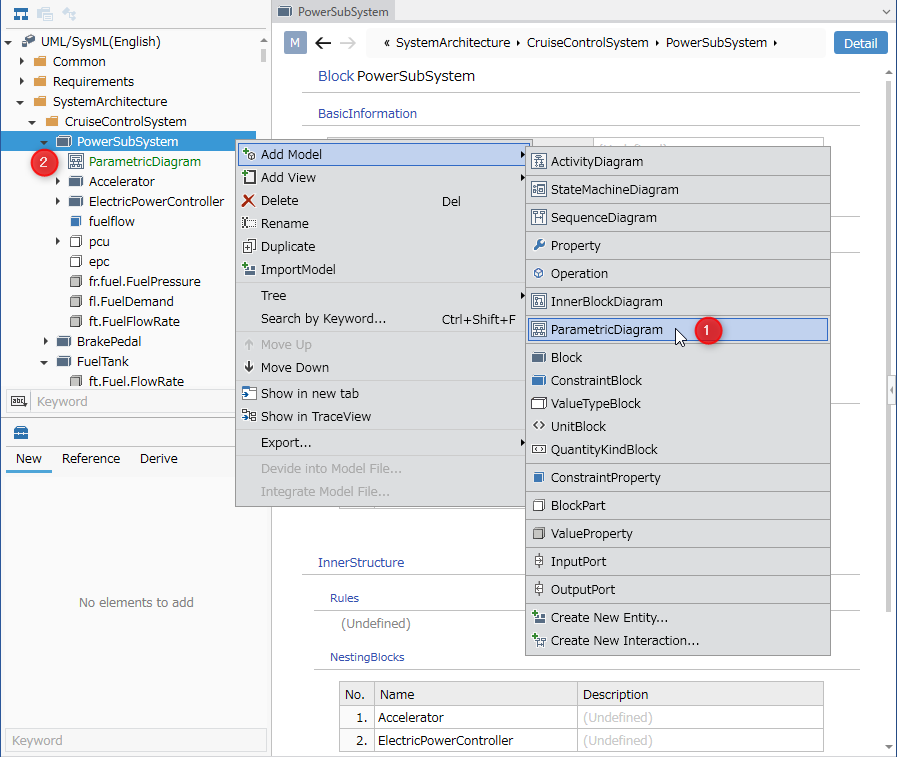Click the ConstraintBlock icon in submenu
This screenshot has height=757, width=897.
pos(538,381)
